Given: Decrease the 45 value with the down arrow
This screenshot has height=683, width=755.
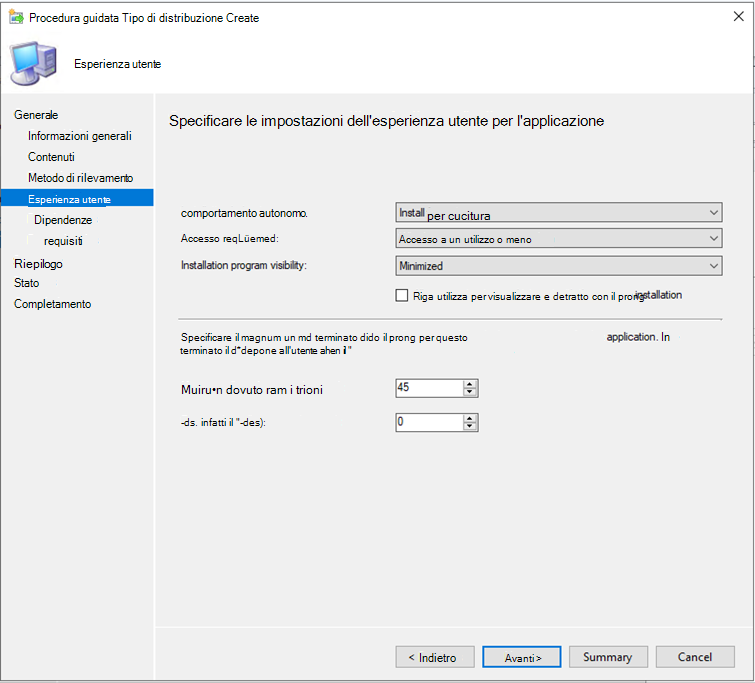Looking at the screenshot, I should pyautogui.click(x=469, y=392).
